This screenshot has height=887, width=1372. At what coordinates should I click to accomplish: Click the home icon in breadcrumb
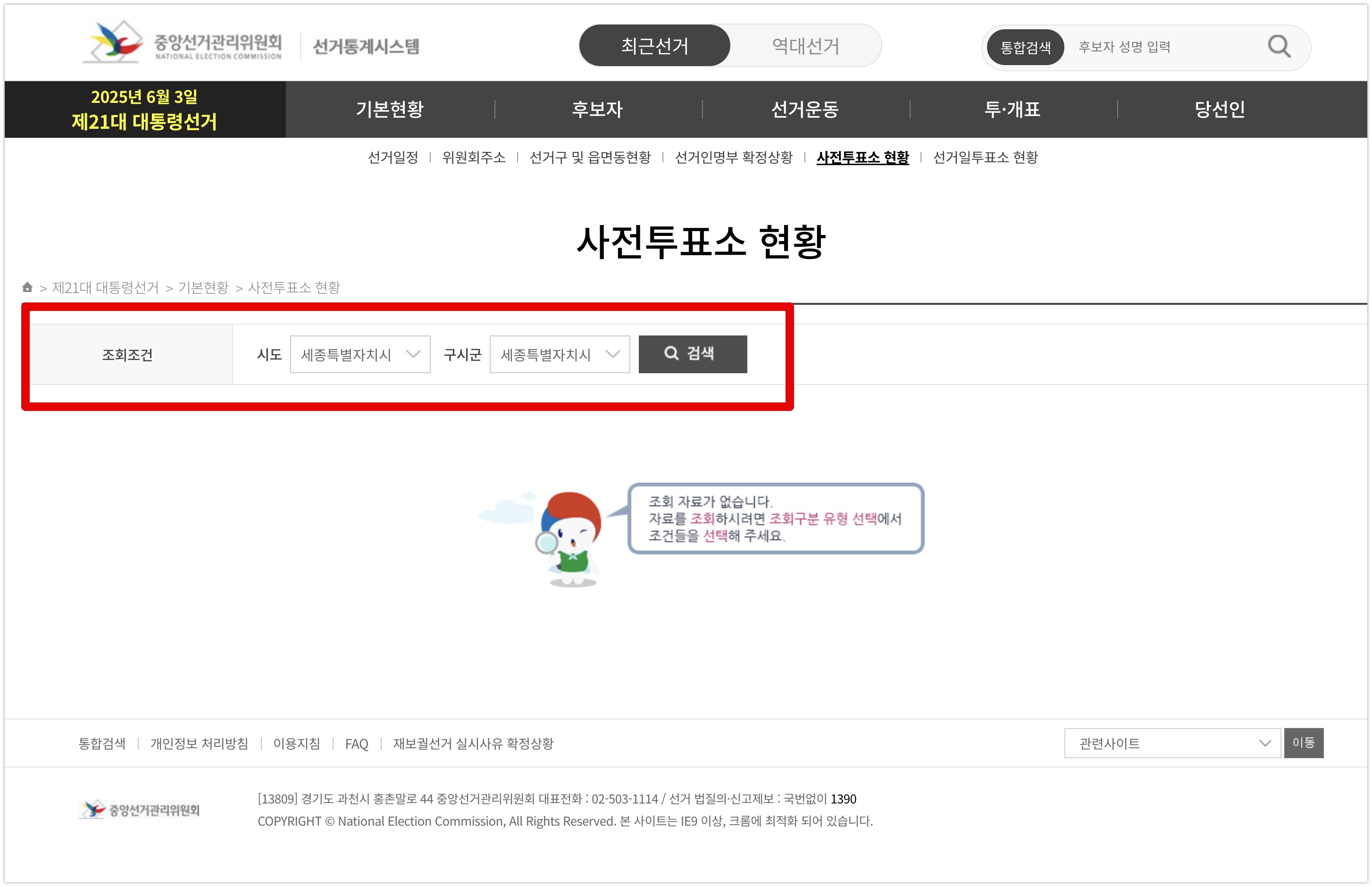pos(27,287)
